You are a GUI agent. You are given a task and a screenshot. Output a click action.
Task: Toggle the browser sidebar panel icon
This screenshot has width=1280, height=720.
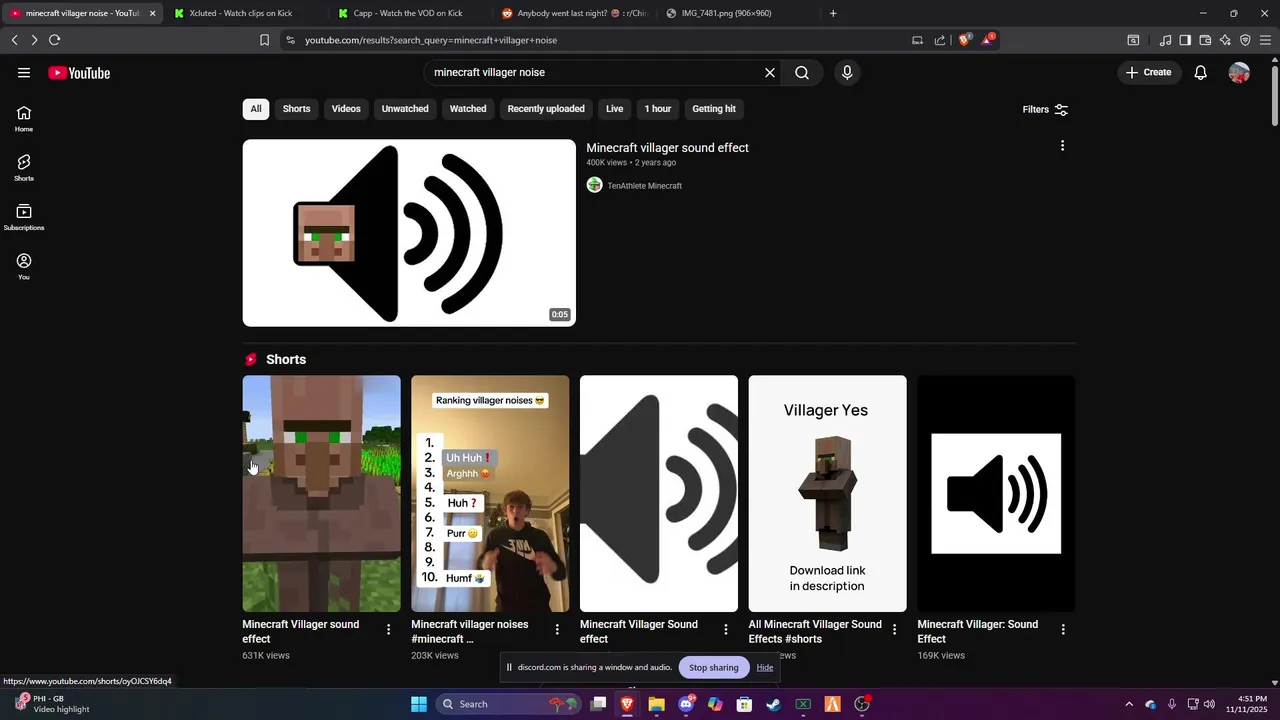point(1185,40)
